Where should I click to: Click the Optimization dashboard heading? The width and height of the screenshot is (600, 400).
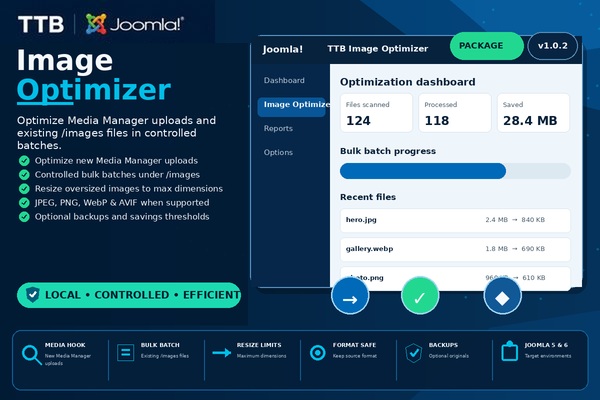tap(408, 82)
